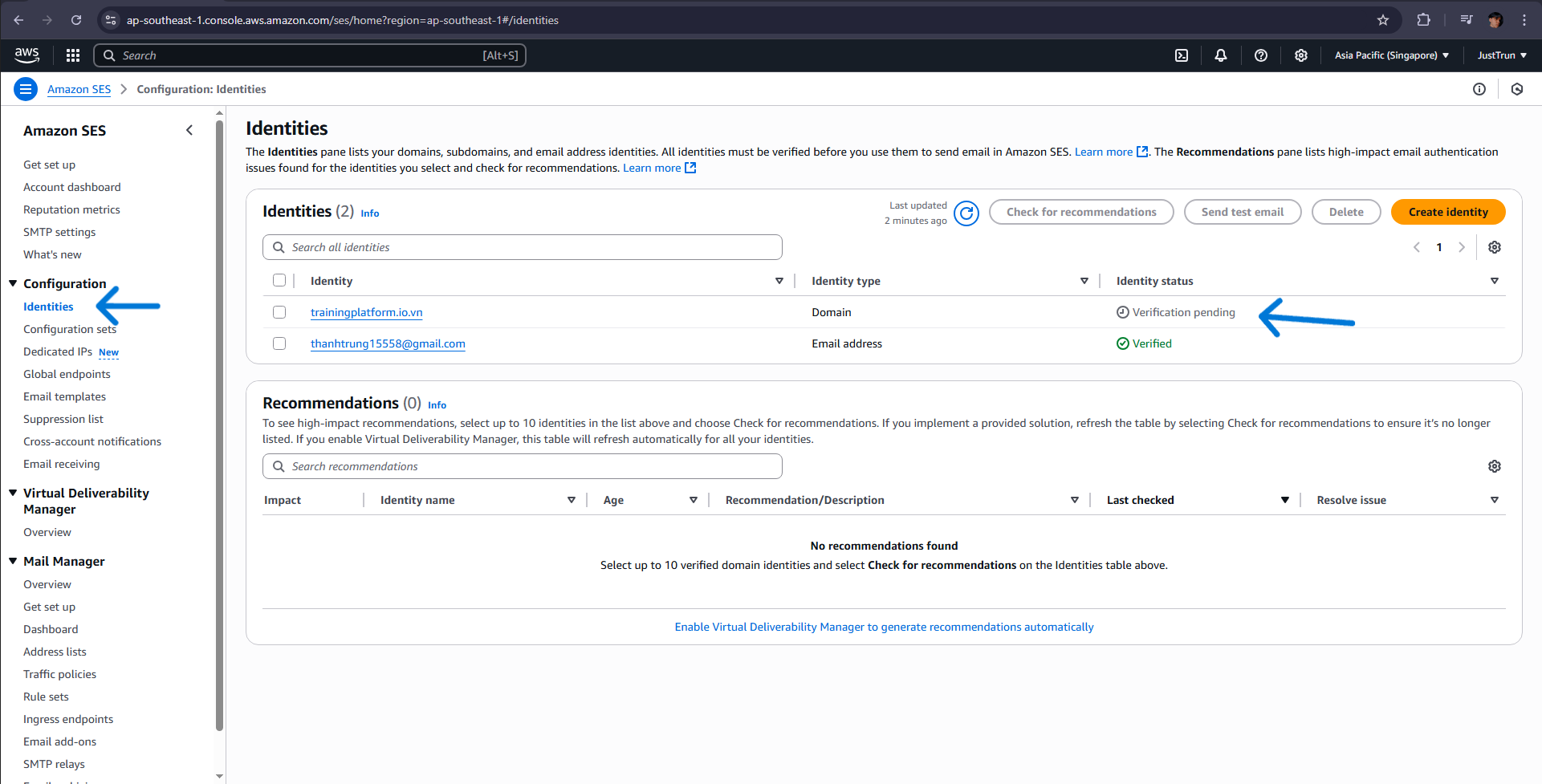Open Email templates in sidebar

64,396
